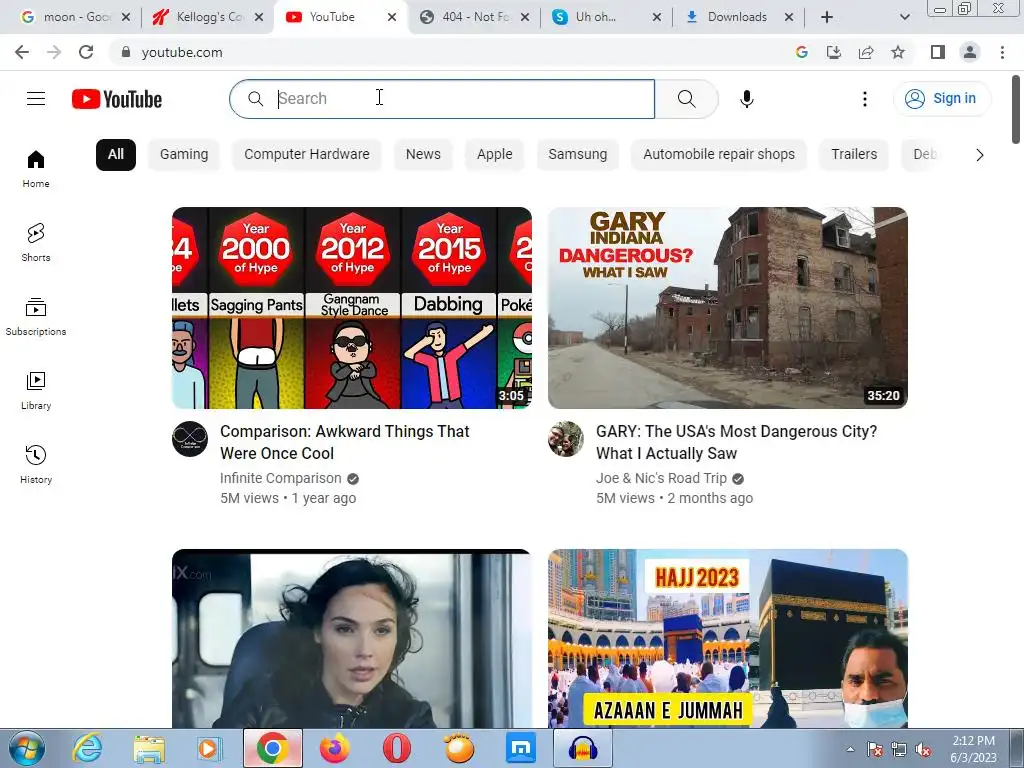Open Library in the sidebar
Viewport: 1024px width, 768px height.
36,391
